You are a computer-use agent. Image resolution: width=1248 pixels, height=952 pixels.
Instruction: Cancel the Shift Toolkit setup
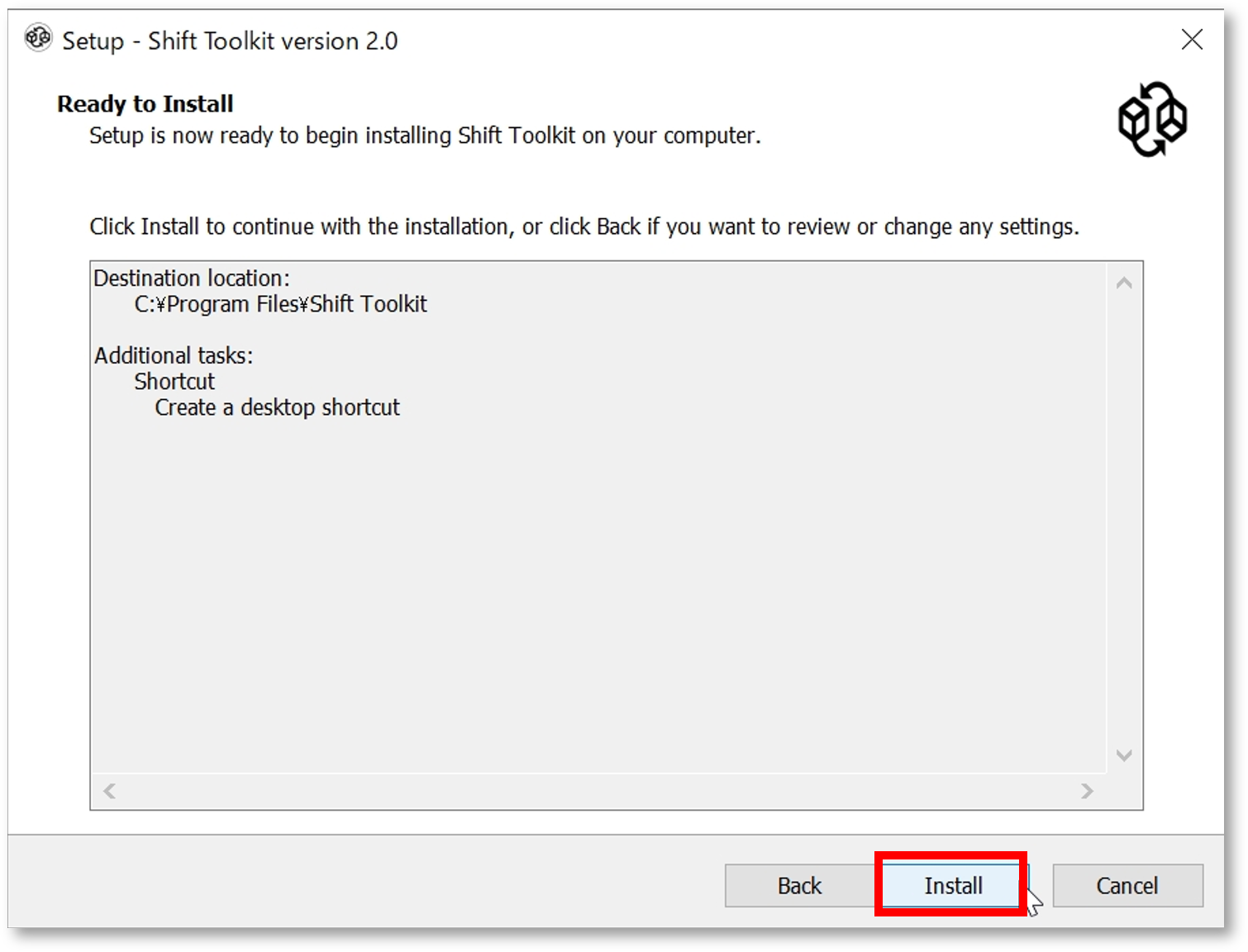click(x=1127, y=886)
